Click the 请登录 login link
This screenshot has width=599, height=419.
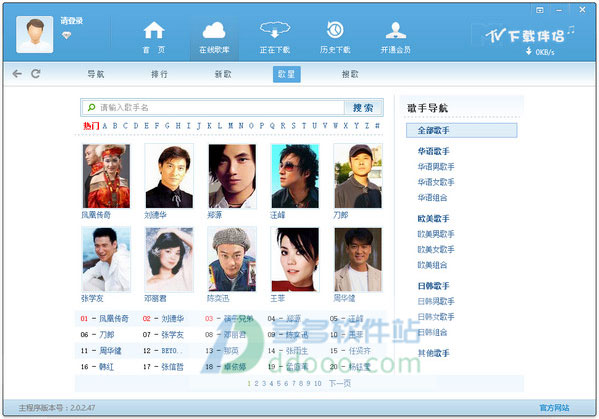coord(71,21)
